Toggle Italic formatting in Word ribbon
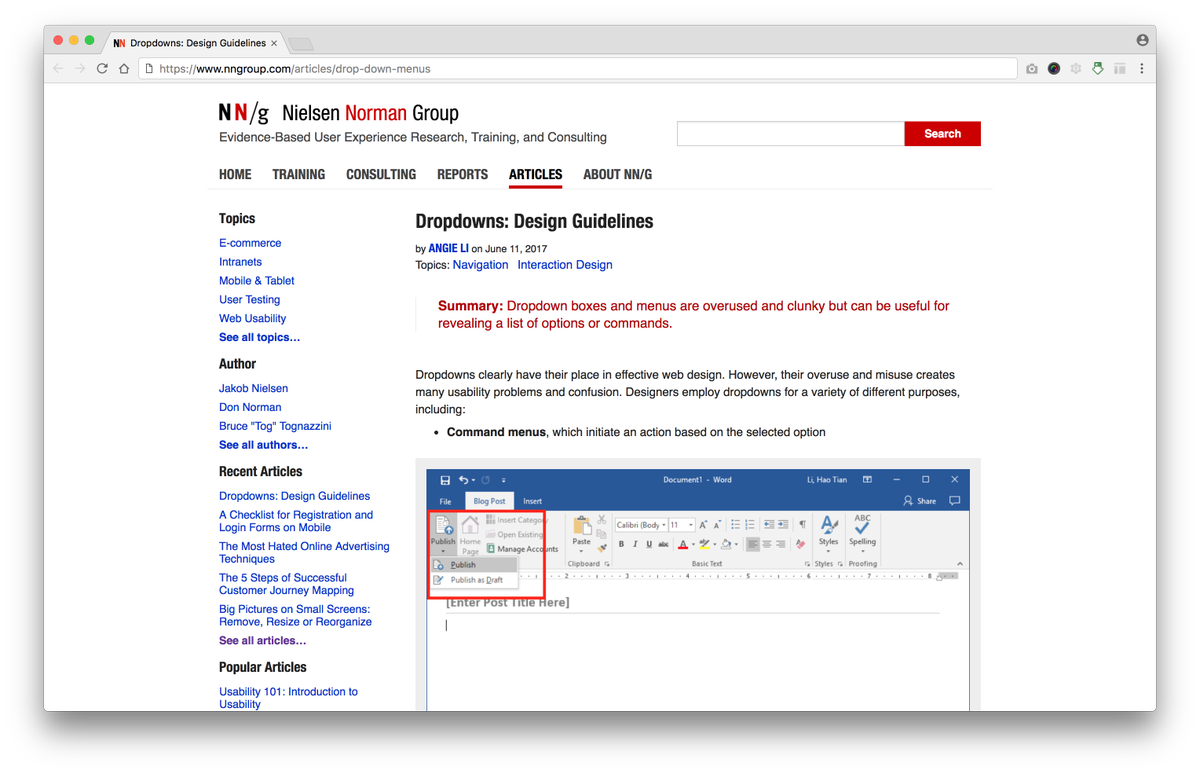The image size is (1200, 774). pos(635,544)
